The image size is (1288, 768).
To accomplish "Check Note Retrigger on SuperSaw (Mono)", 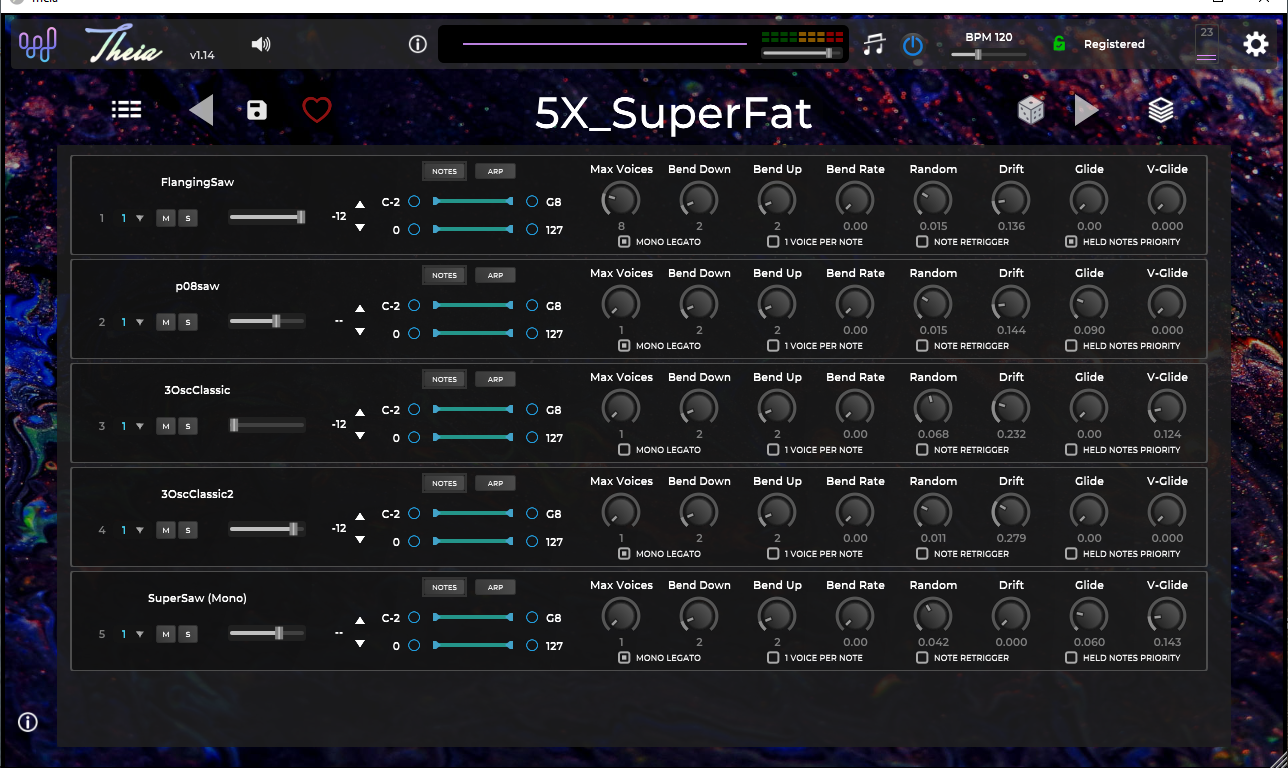I will [922, 658].
